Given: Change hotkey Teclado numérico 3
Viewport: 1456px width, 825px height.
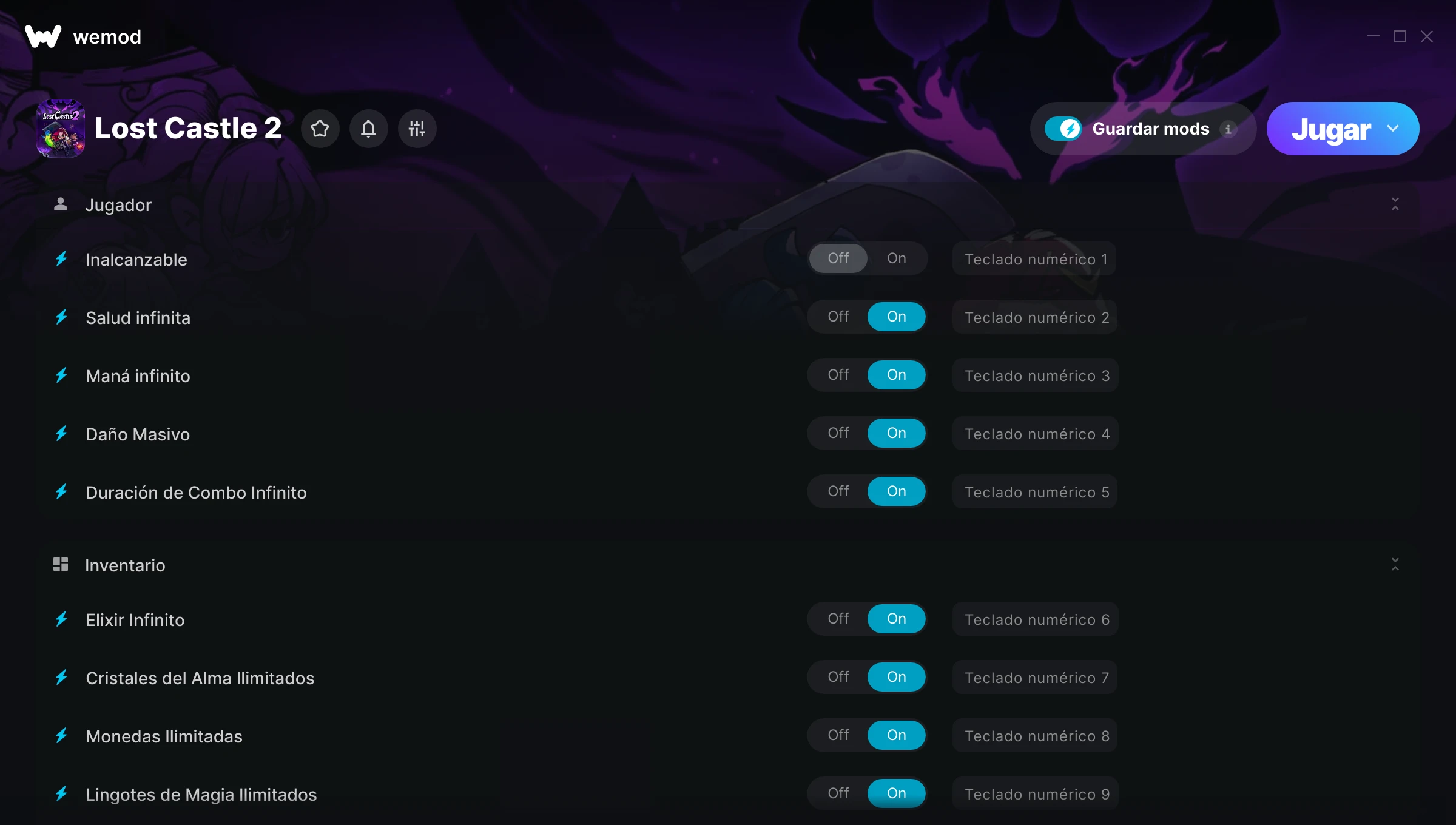Looking at the screenshot, I should pyautogui.click(x=1036, y=375).
